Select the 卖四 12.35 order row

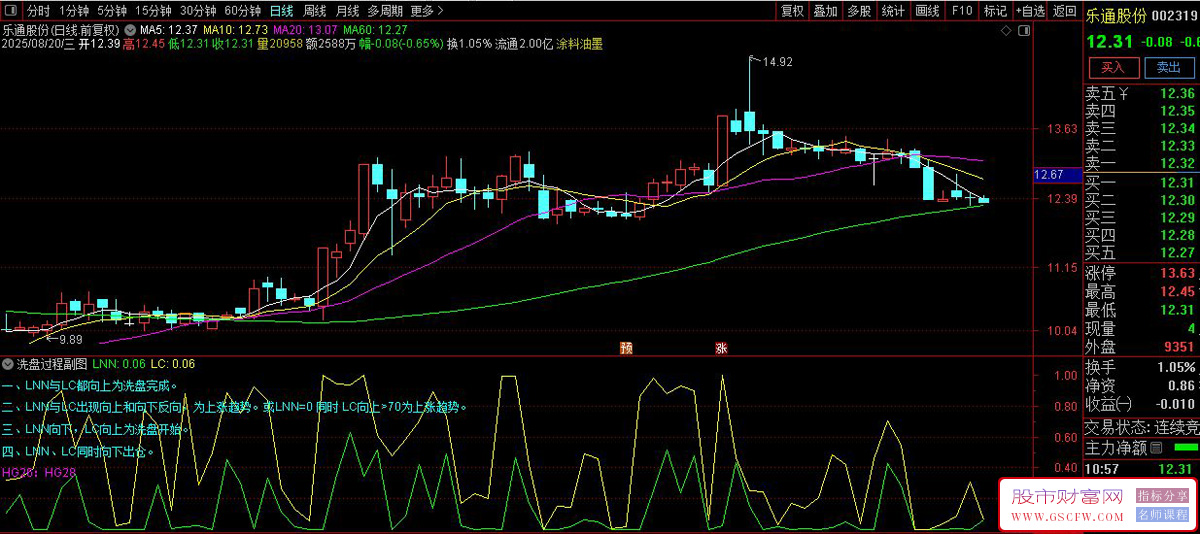[1142, 111]
